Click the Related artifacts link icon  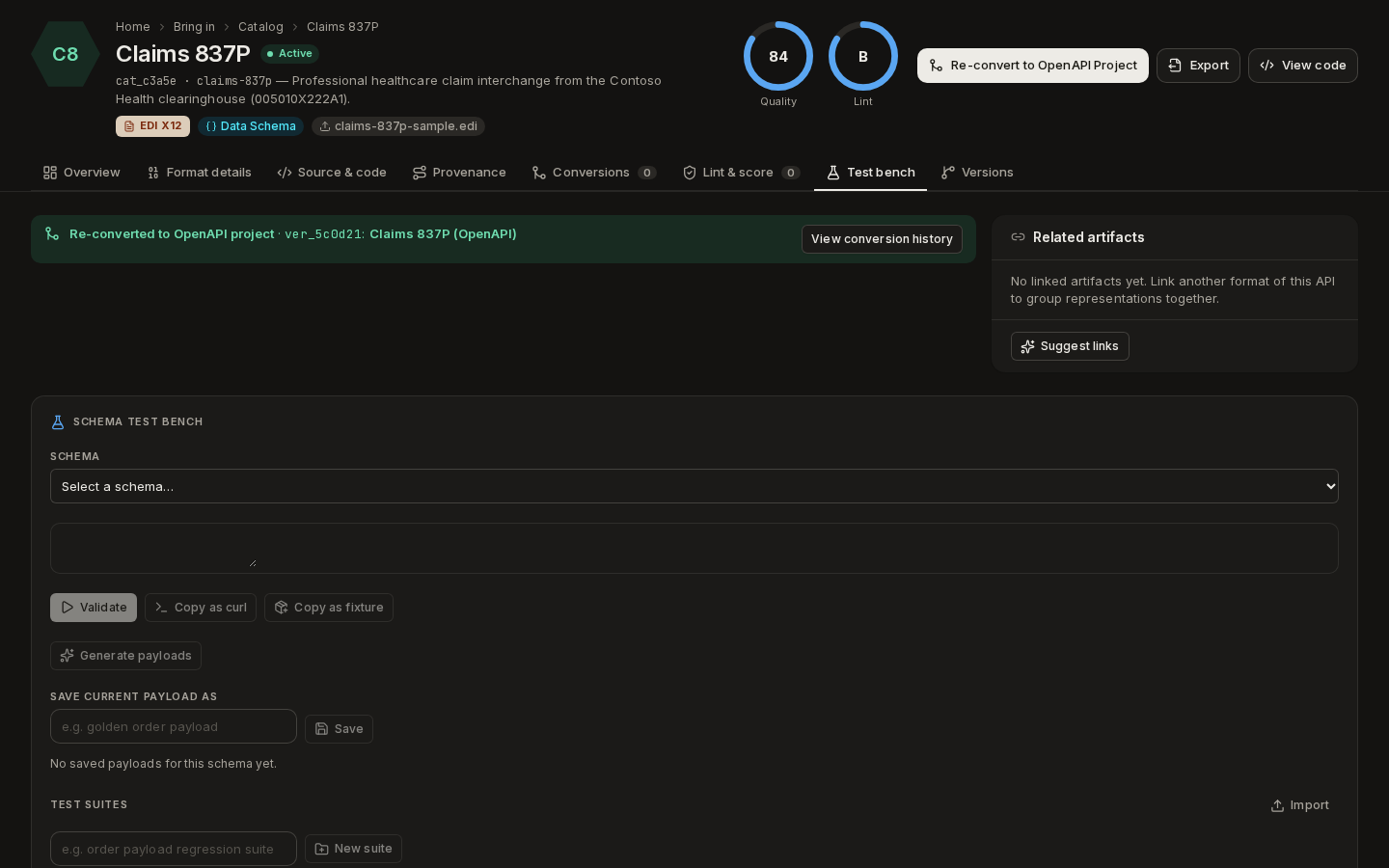(x=1018, y=237)
